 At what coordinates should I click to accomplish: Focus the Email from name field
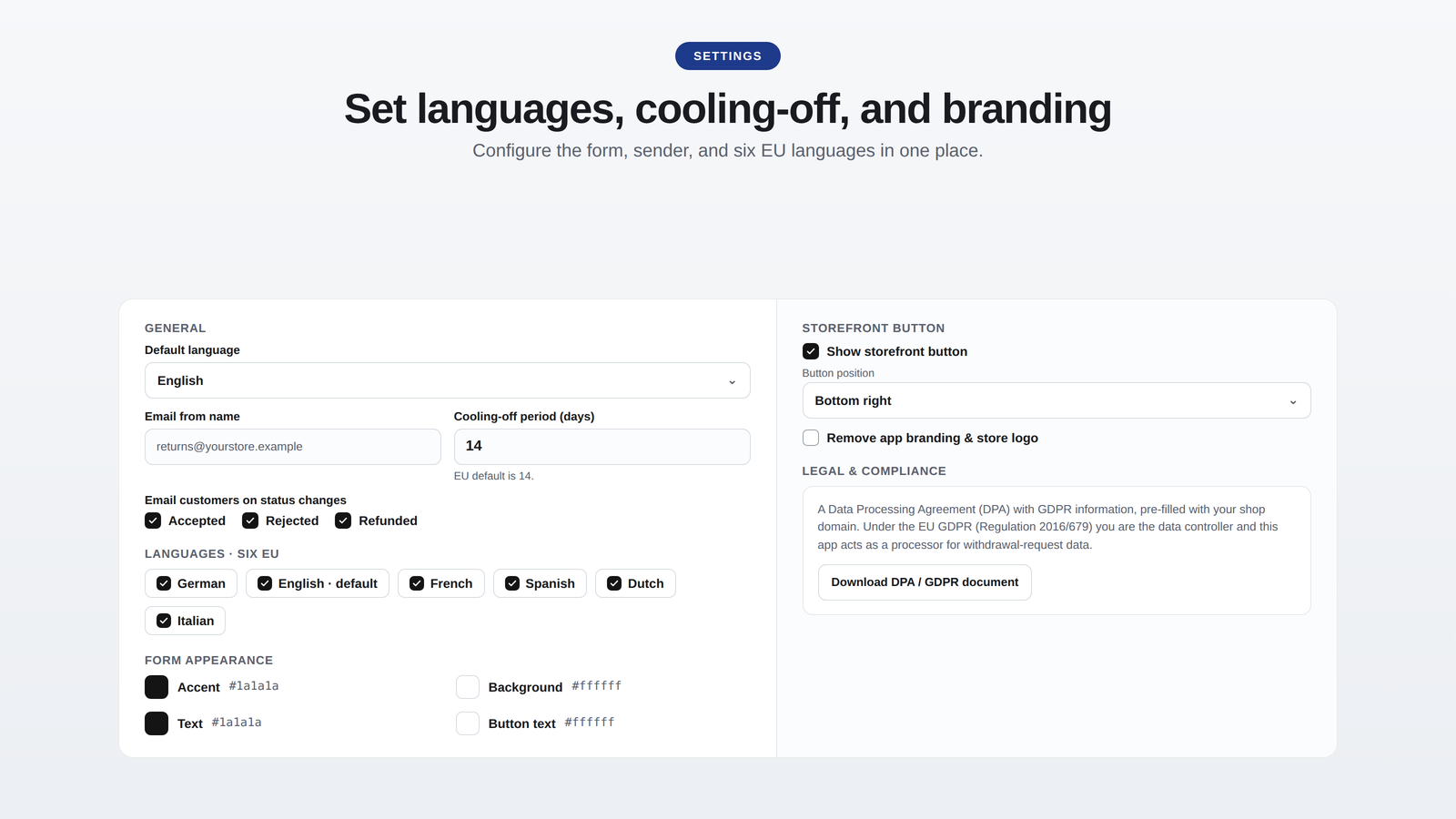(x=293, y=447)
